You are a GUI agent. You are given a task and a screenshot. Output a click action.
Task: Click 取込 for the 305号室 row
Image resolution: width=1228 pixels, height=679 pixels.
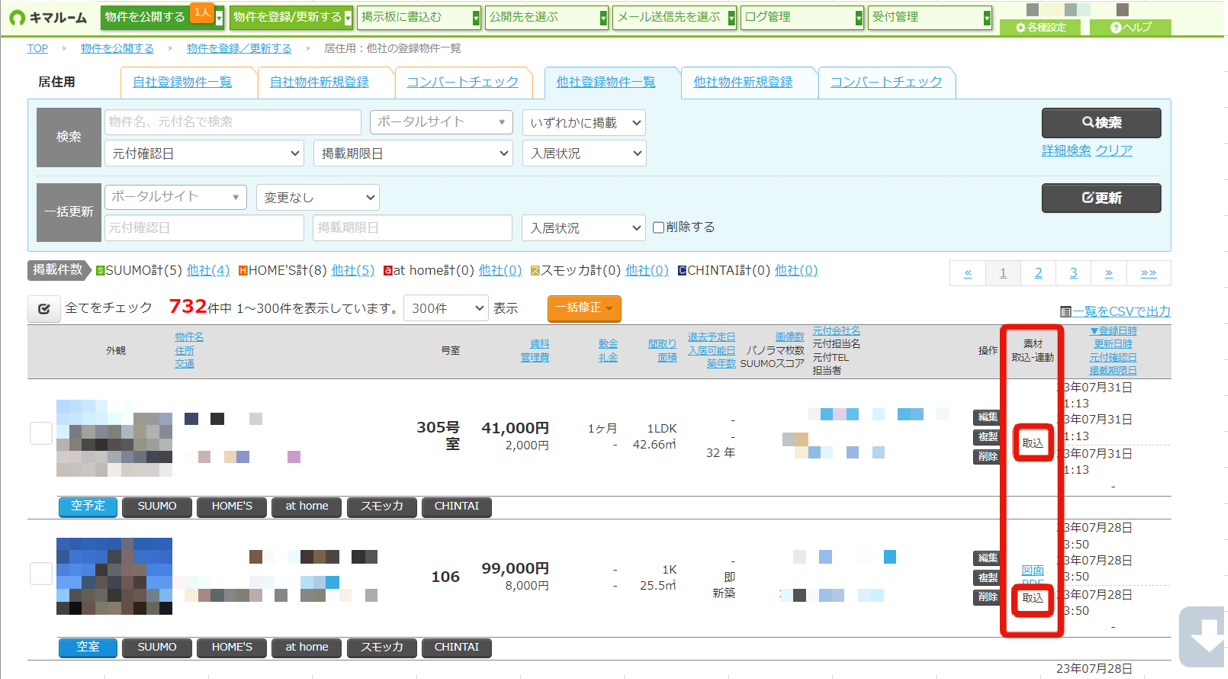pyautogui.click(x=1033, y=443)
